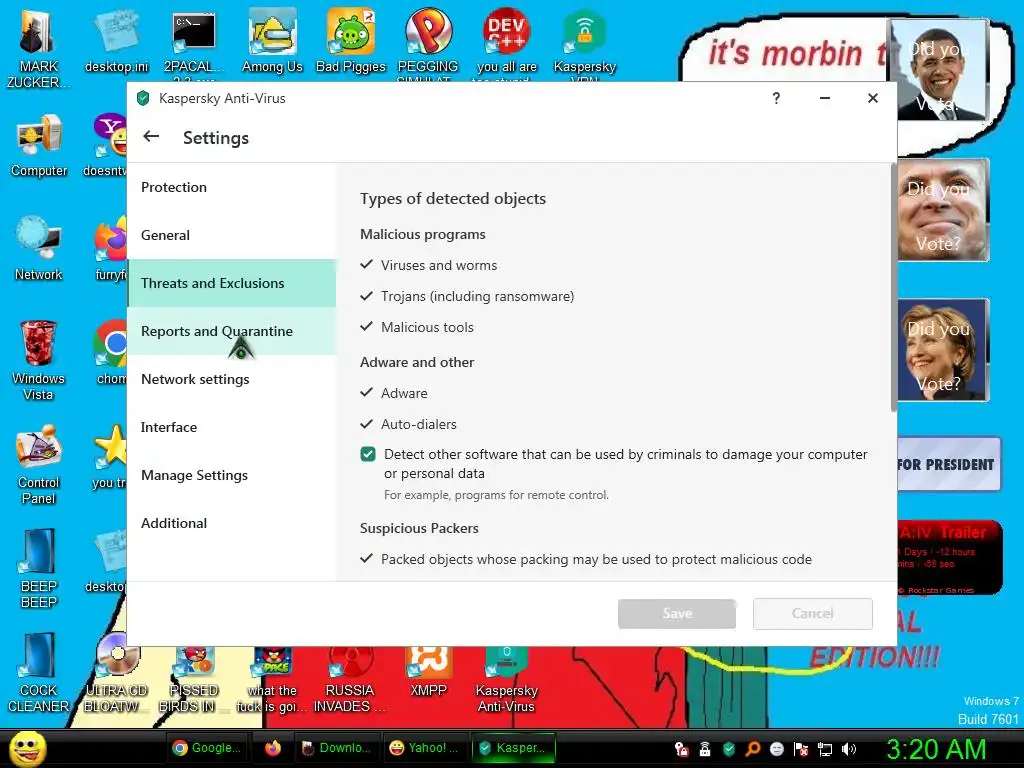
Task: Switch to Yahoo! taskbar button
Action: 424,748
